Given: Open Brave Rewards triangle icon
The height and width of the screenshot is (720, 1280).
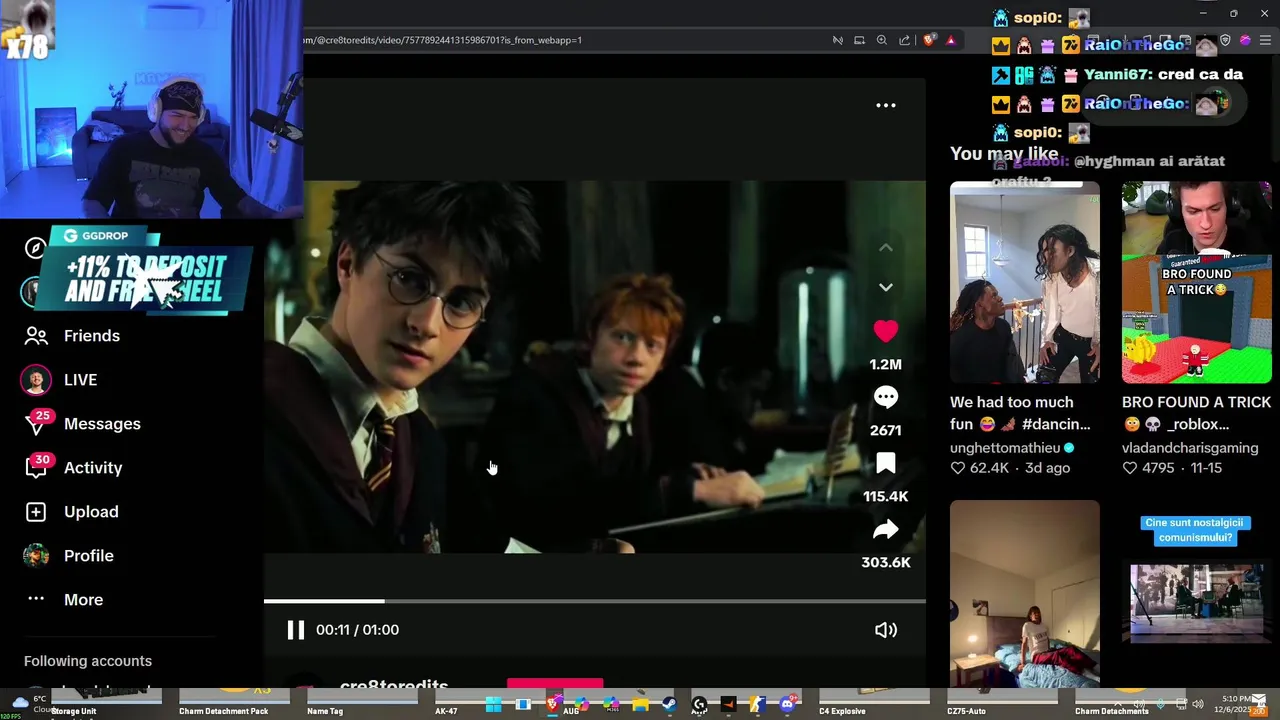Looking at the screenshot, I should (951, 40).
